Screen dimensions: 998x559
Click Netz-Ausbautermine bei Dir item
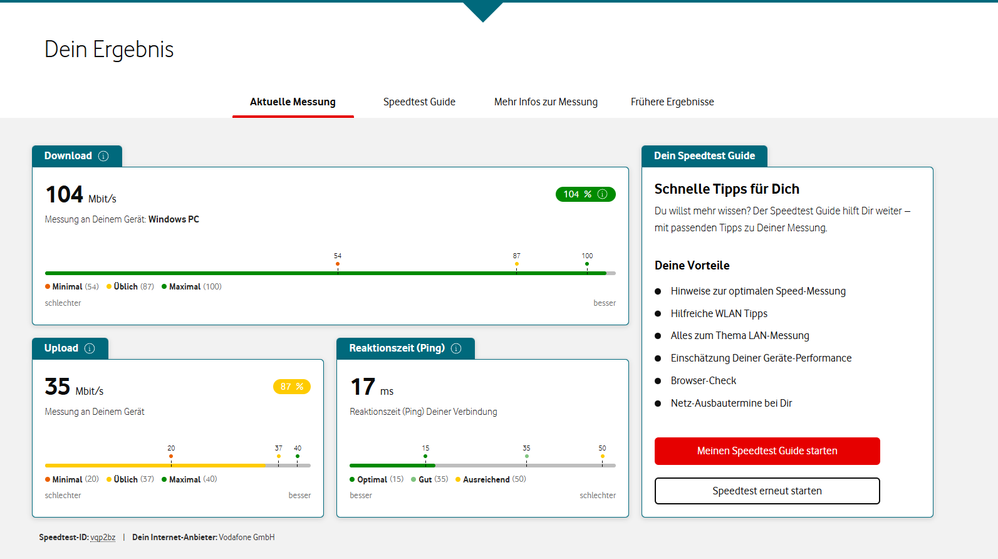coord(731,403)
